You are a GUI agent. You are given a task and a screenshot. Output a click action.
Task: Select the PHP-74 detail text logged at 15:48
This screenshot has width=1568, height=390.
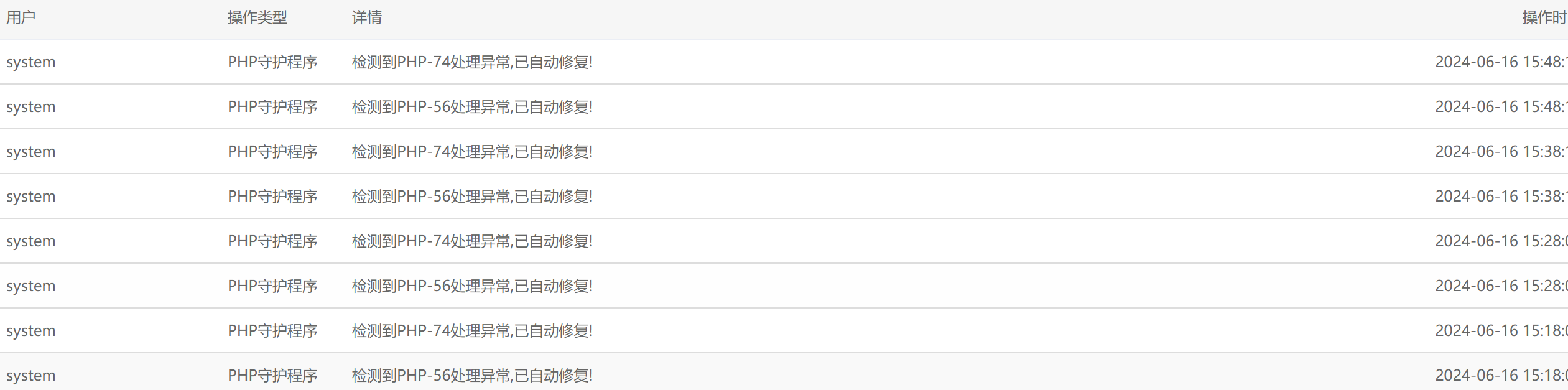(x=472, y=62)
